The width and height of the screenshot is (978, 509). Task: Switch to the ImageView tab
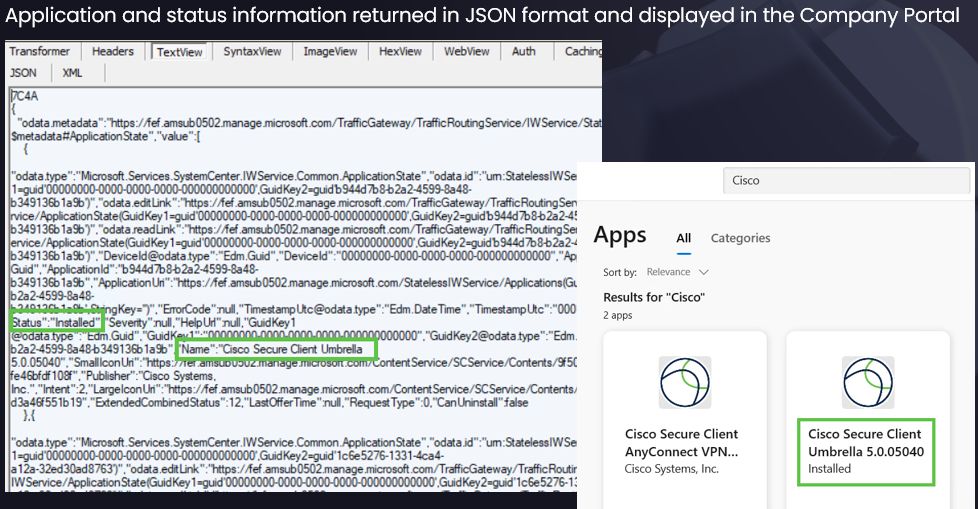click(x=330, y=51)
